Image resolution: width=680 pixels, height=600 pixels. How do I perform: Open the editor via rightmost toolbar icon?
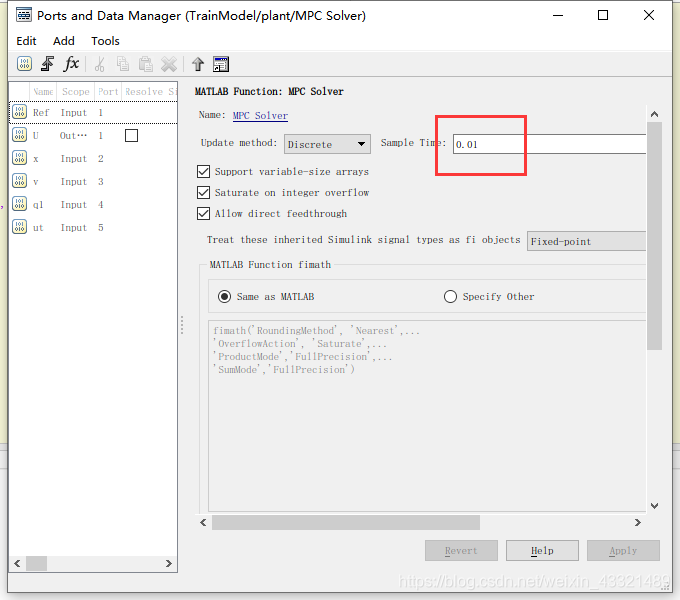(221, 64)
